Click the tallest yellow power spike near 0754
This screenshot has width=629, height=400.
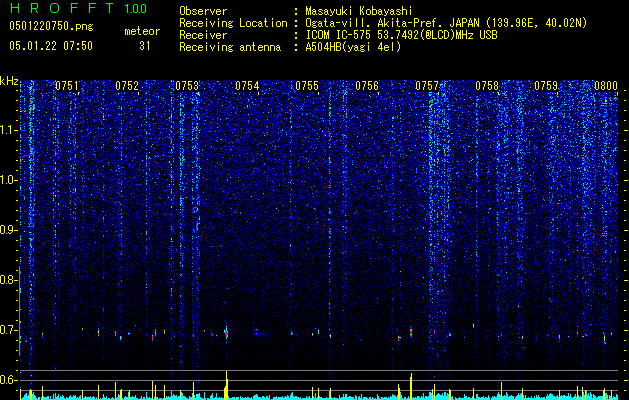[x=227, y=385]
